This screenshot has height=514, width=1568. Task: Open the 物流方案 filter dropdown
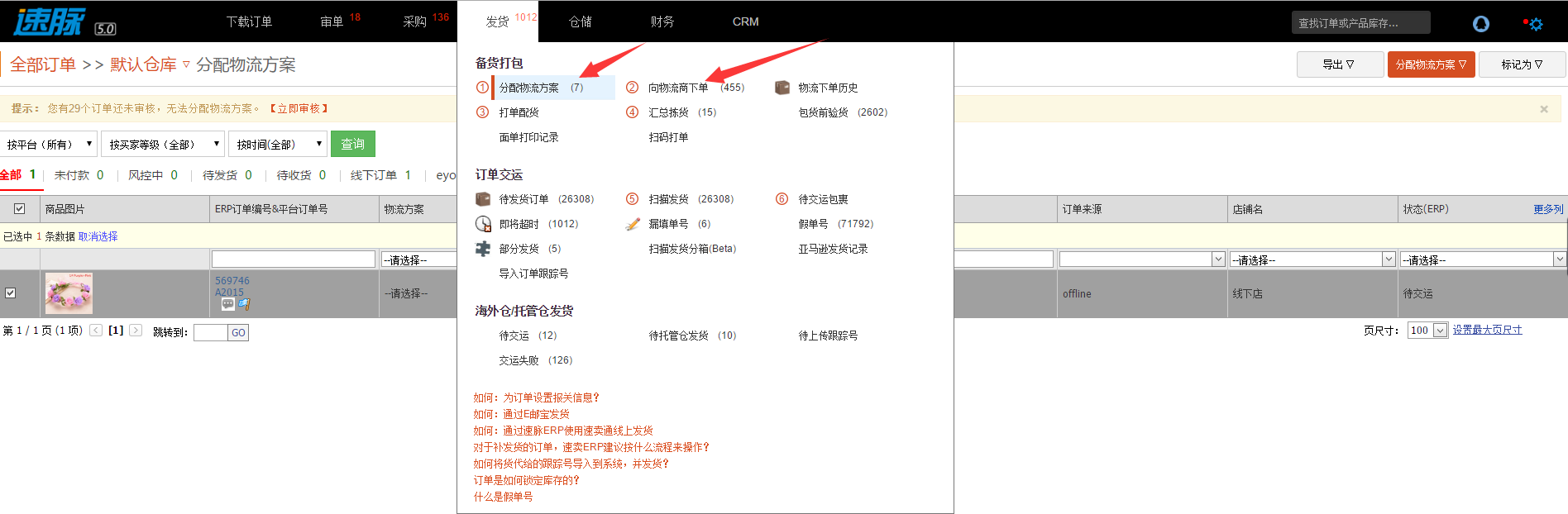tap(418, 259)
